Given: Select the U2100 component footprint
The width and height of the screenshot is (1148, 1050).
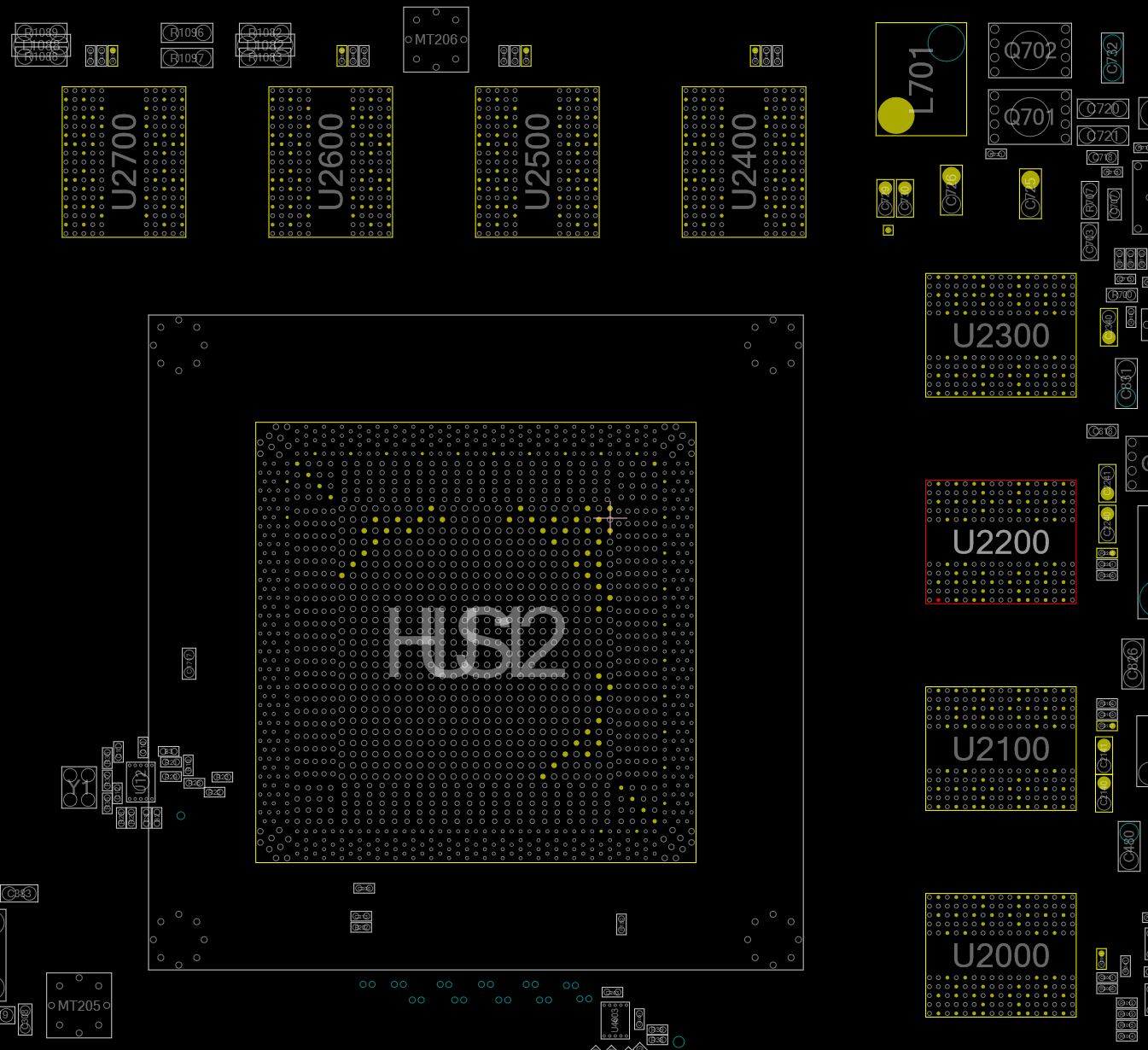Looking at the screenshot, I should pos(1000,749).
